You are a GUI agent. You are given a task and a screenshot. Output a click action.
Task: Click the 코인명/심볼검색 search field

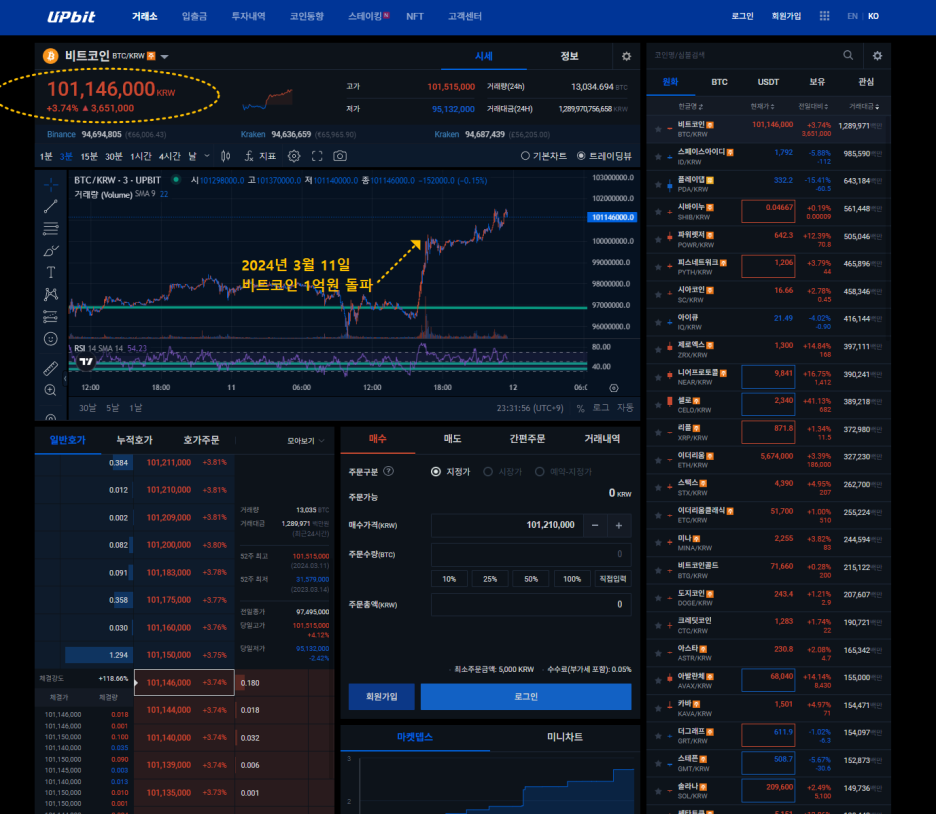pos(744,56)
